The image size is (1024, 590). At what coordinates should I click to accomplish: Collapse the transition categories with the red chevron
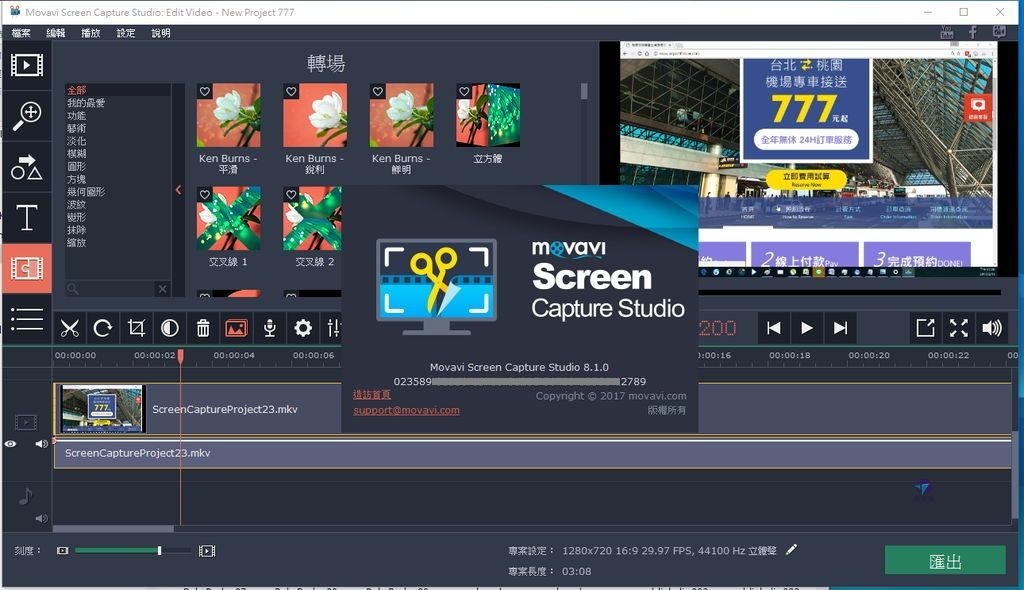(x=178, y=189)
